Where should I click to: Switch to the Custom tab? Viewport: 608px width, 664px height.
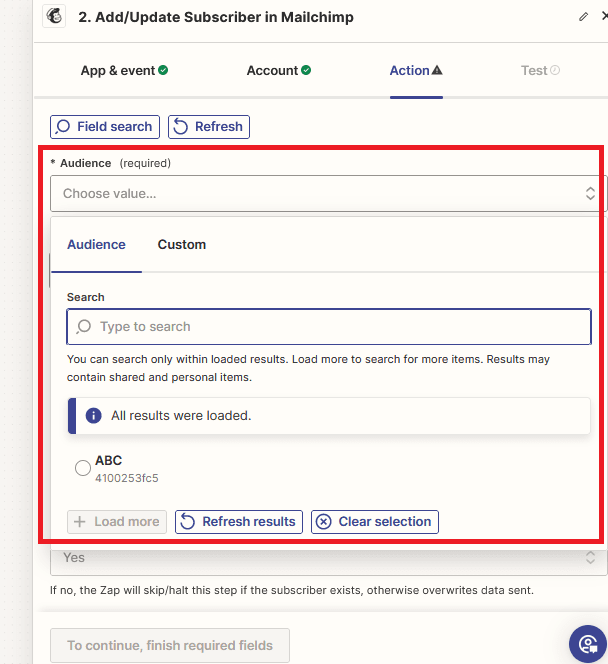pyautogui.click(x=181, y=244)
